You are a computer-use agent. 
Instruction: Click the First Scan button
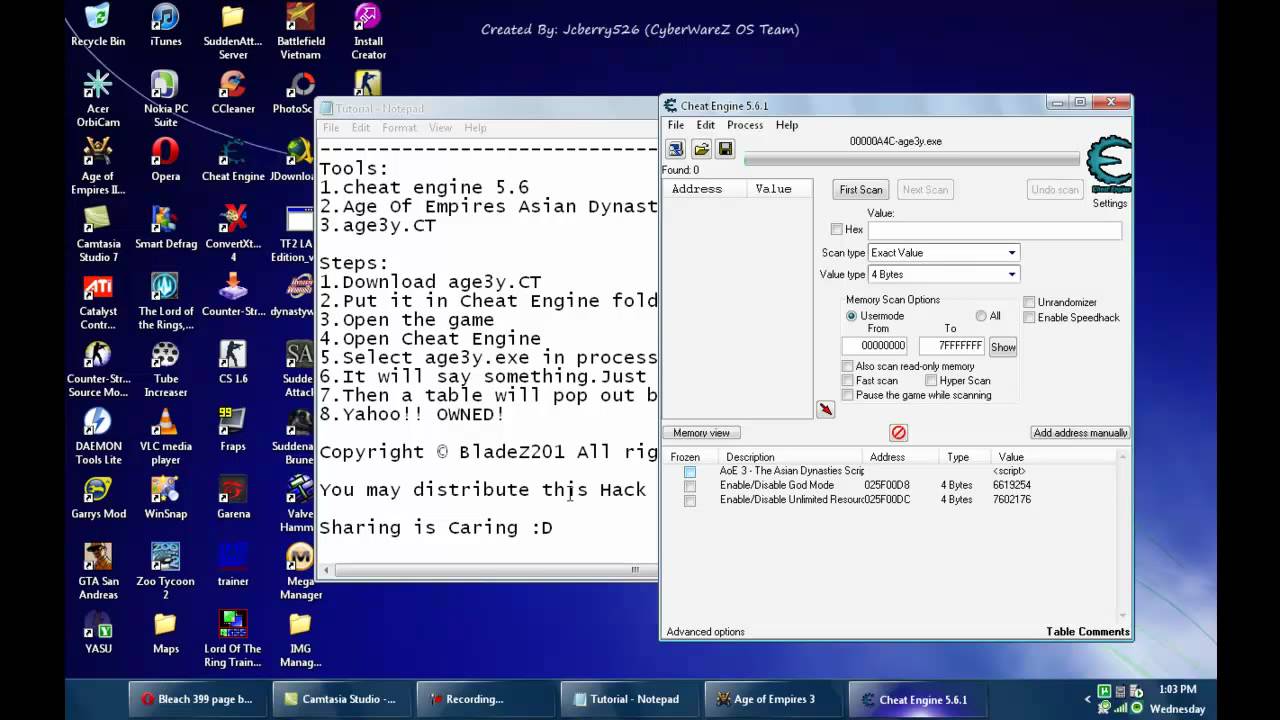(x=861, y=190)
